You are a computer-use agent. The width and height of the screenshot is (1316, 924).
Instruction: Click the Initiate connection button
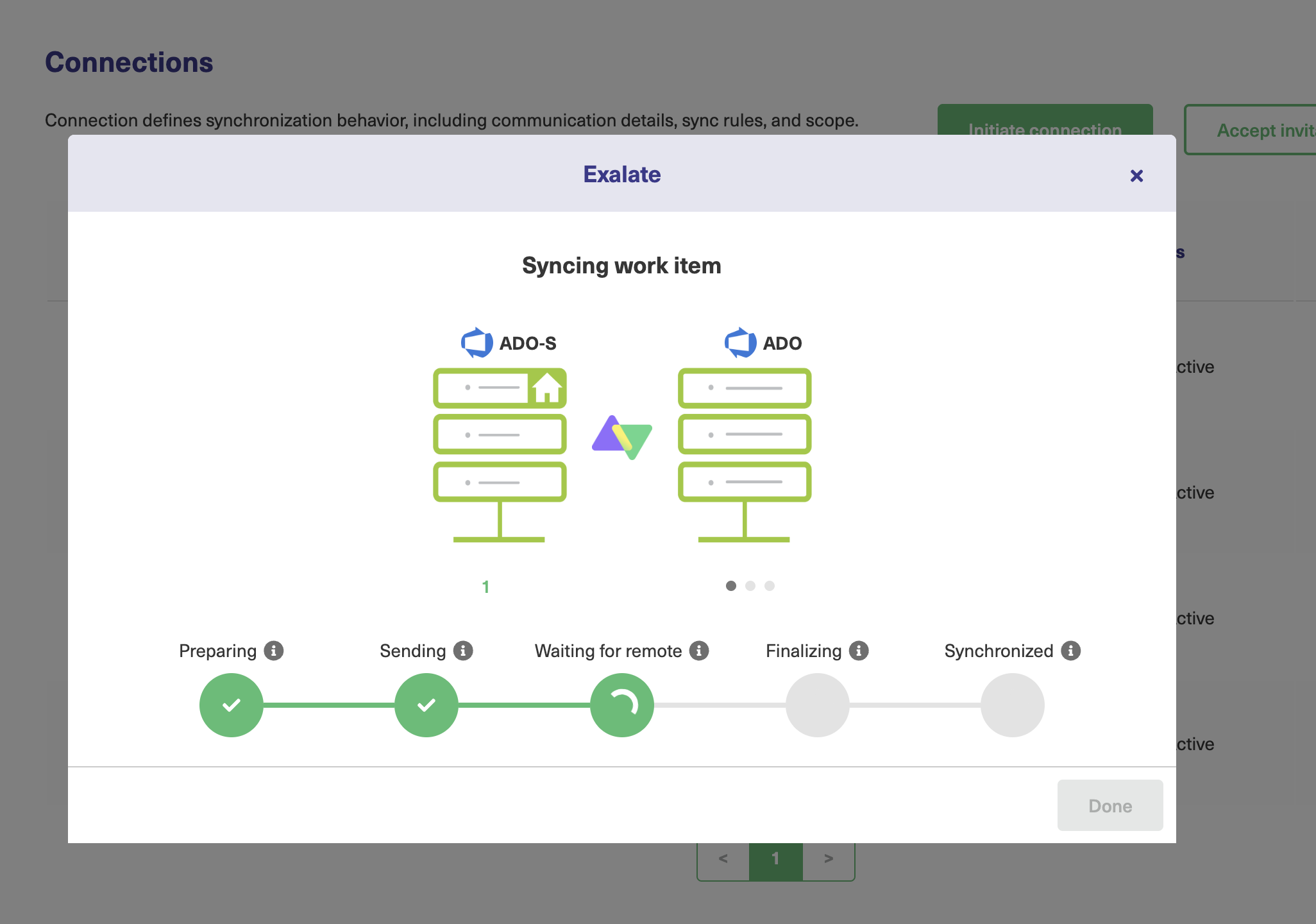click(x=1045, y=120)
